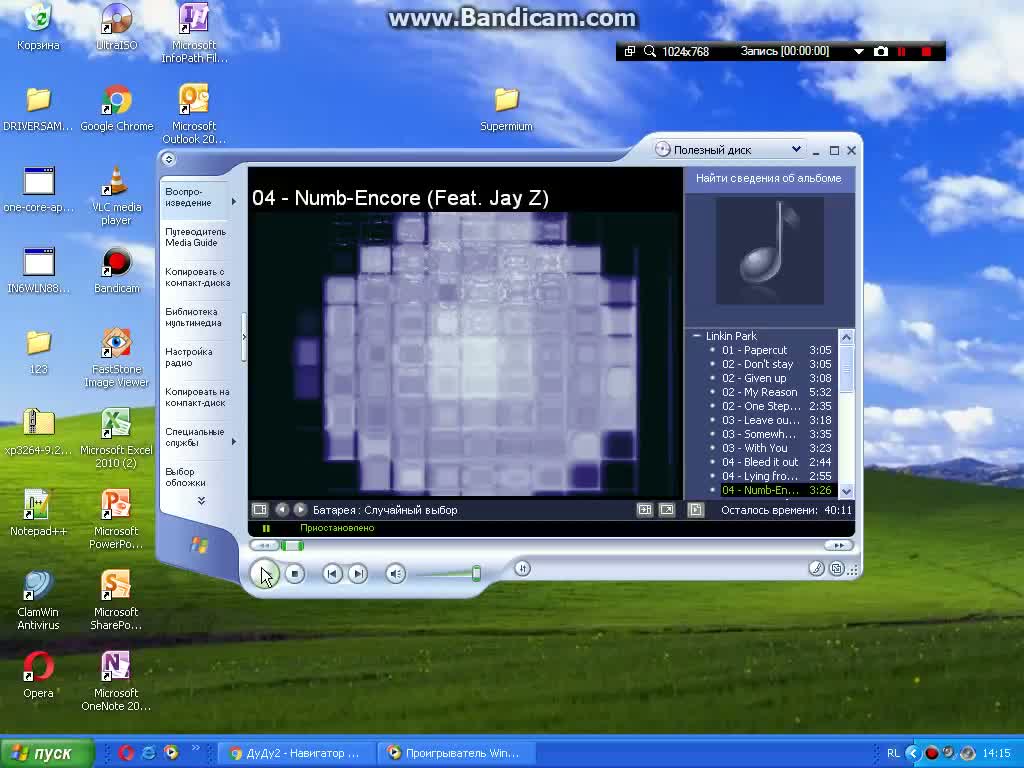The height and width of the screenshot is (768, 1024).
Task: Click the fast forward button on seek bar
Action: coord(839,545)
